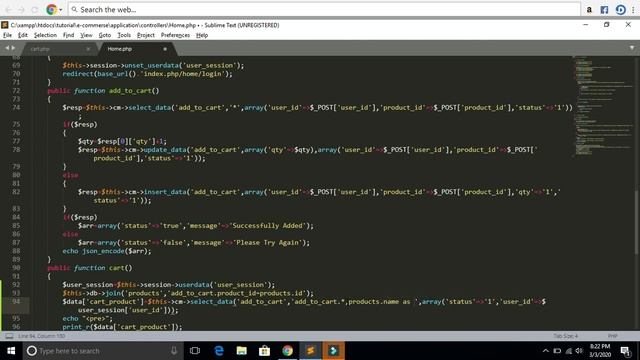640x360 pixels.
Task: Open the Facebook extension icon
Action: click(604, 9)
